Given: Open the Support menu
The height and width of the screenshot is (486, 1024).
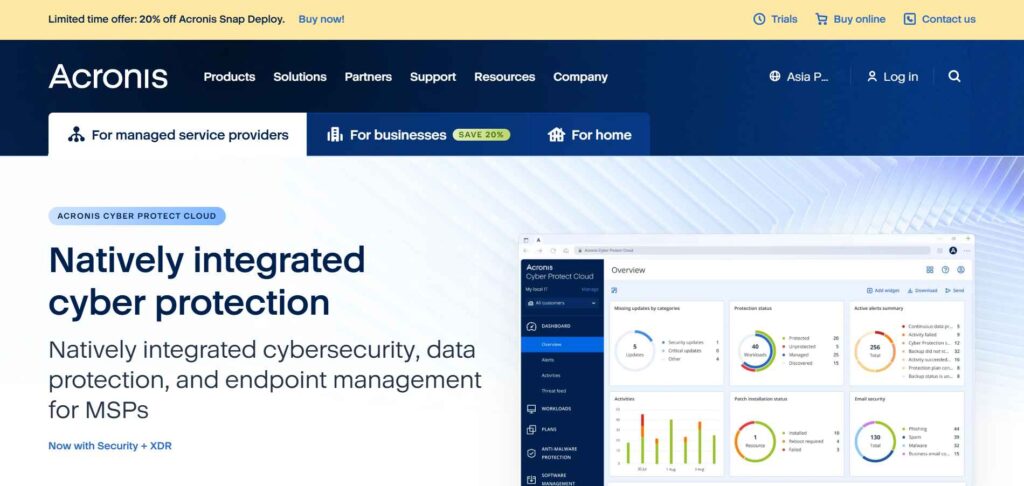Looking at the screenshot, I should click(433, 76).
